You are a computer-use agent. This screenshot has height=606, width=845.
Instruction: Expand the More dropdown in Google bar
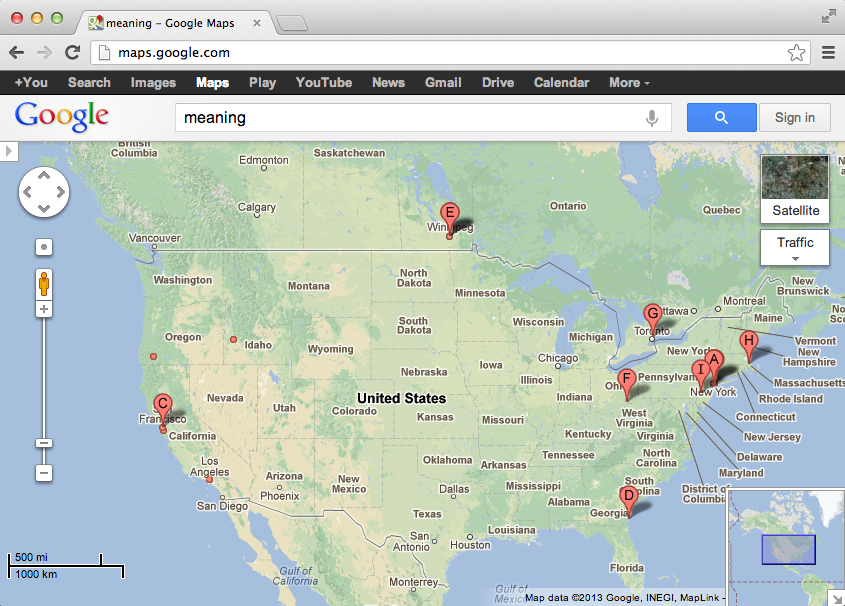(x=629, y=82)
